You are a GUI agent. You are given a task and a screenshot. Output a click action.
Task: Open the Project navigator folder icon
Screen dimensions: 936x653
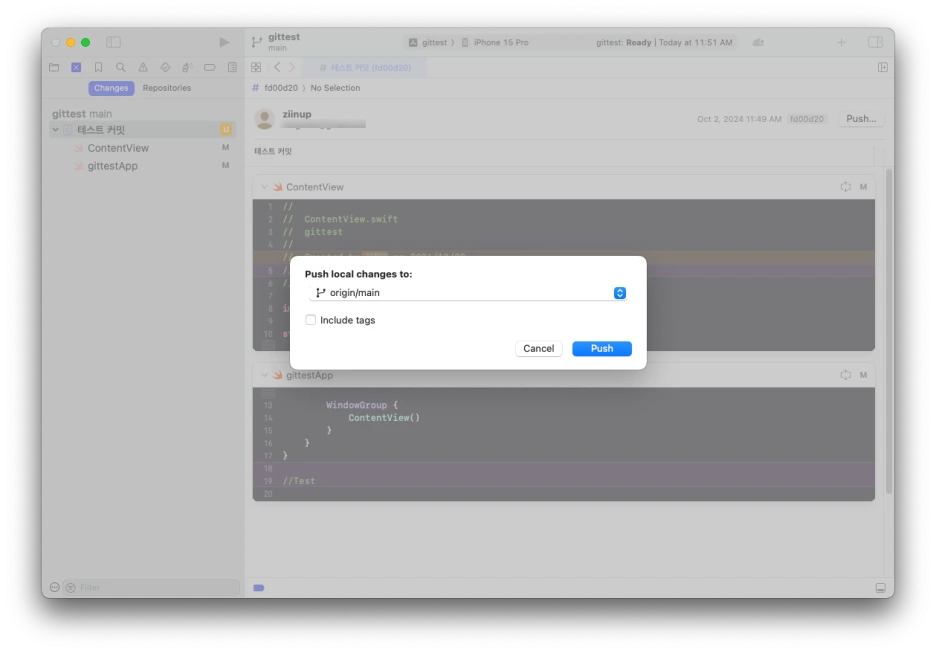point(54,67)
